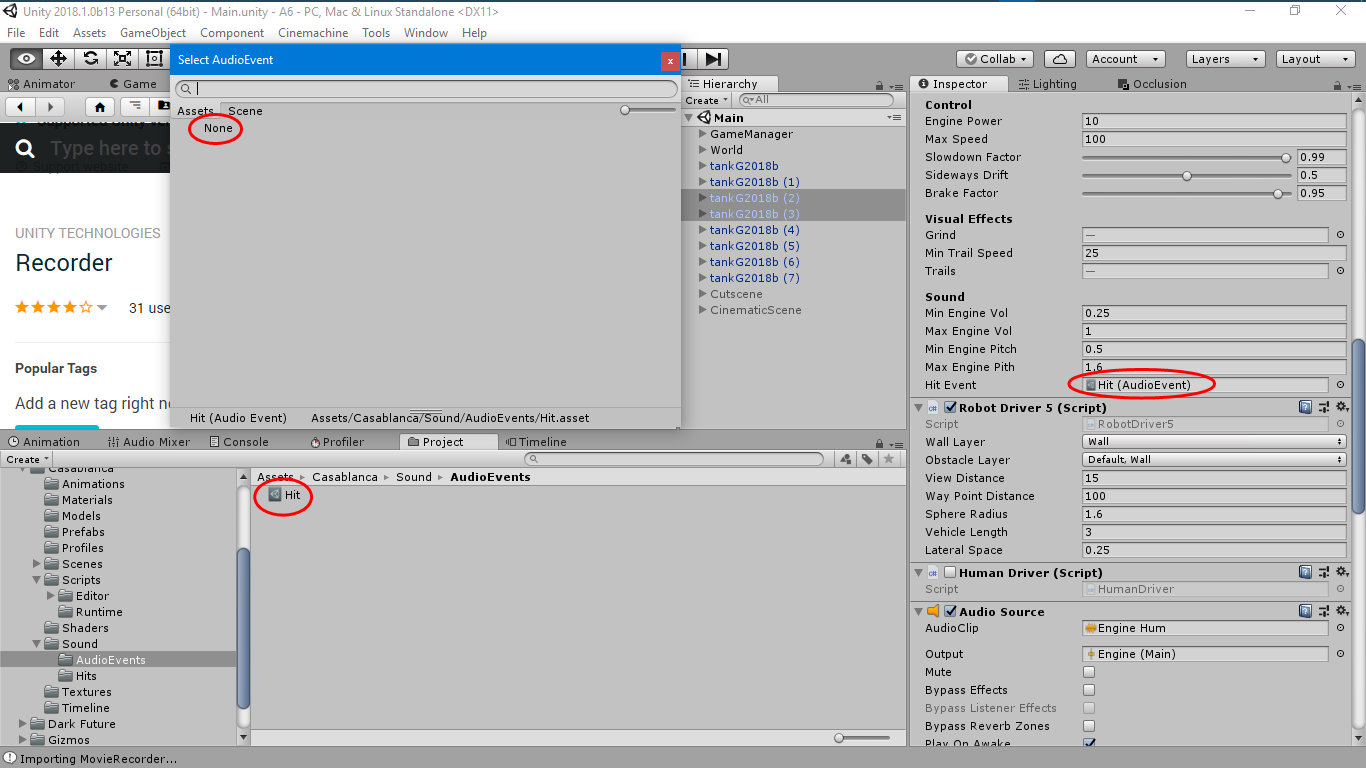Select the Move tool in the toolbar
This screenshot has height=768, width=1366.
pos(58,59)
